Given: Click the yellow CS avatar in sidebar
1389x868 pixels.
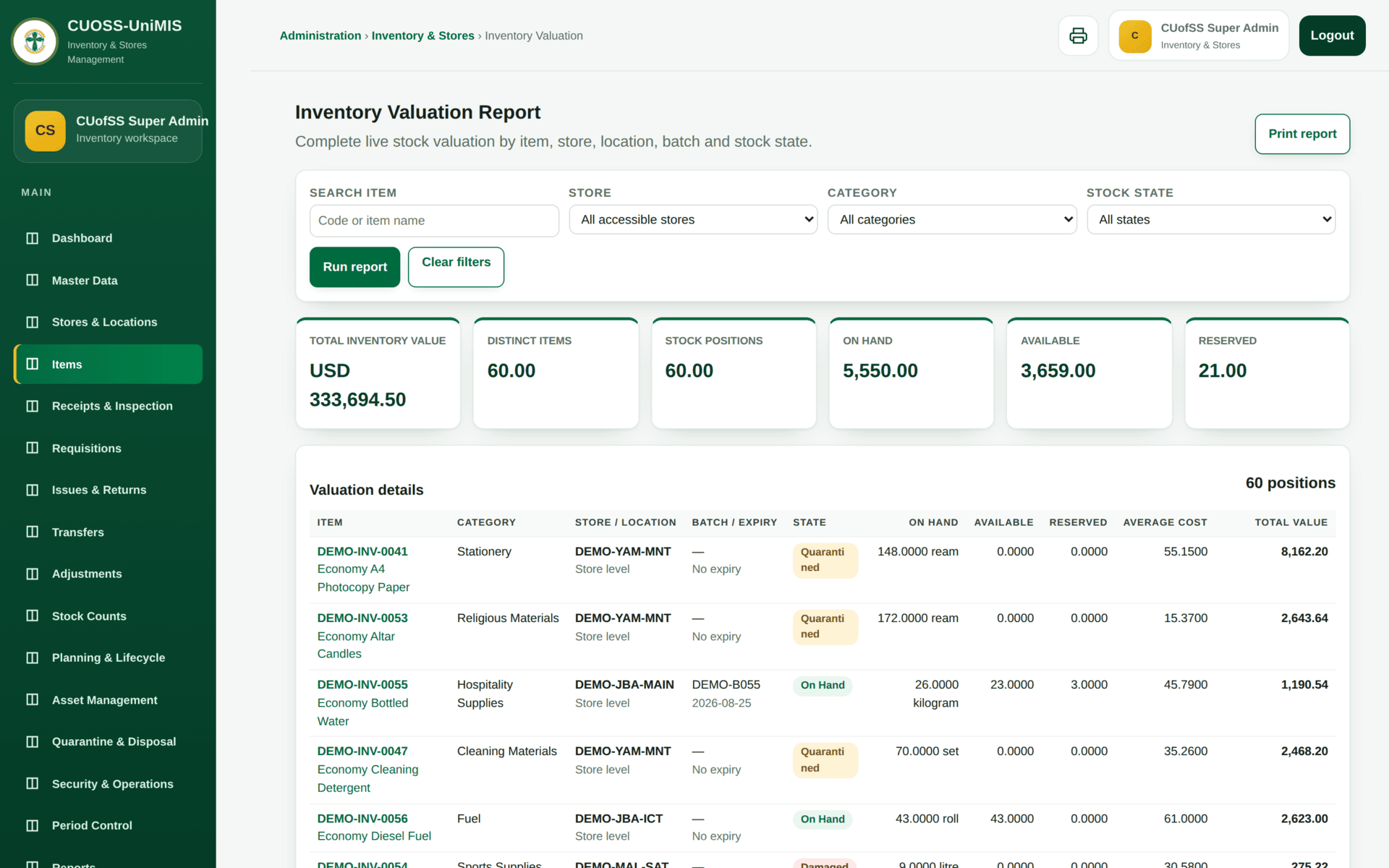Looking at the screenshot, I should click(45, 130).
